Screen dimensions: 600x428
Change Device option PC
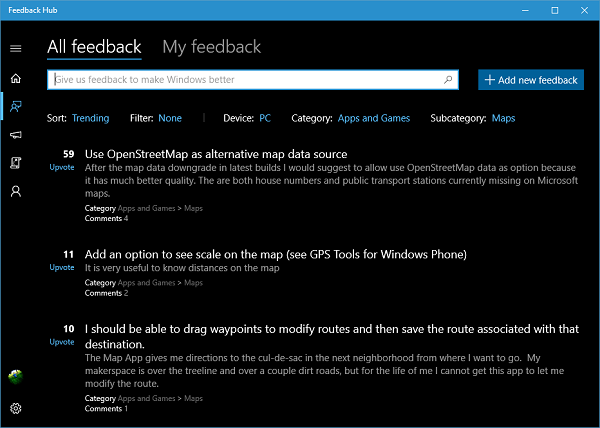tap(265, 118)
